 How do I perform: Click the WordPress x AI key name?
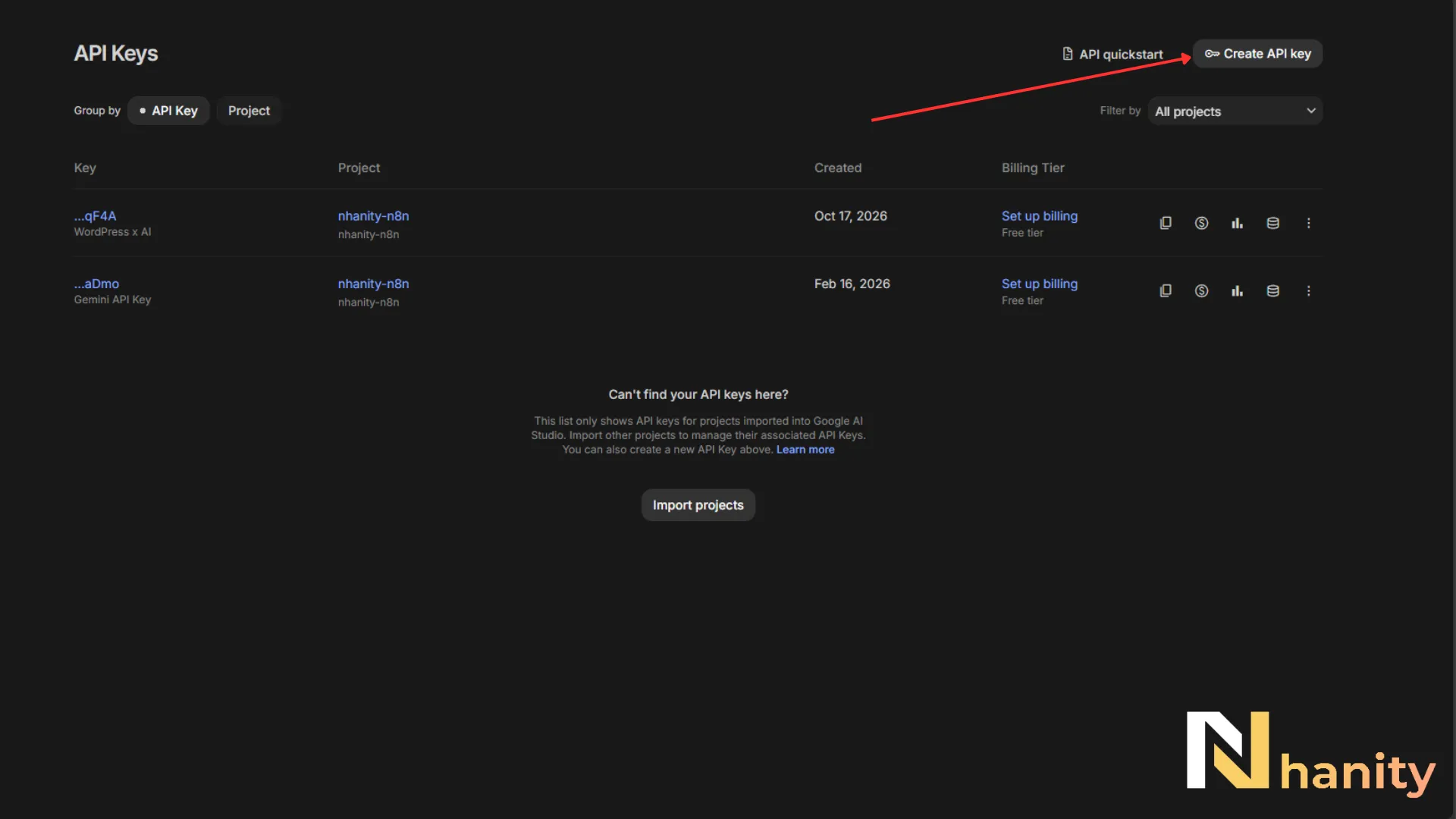coord(112,232)
